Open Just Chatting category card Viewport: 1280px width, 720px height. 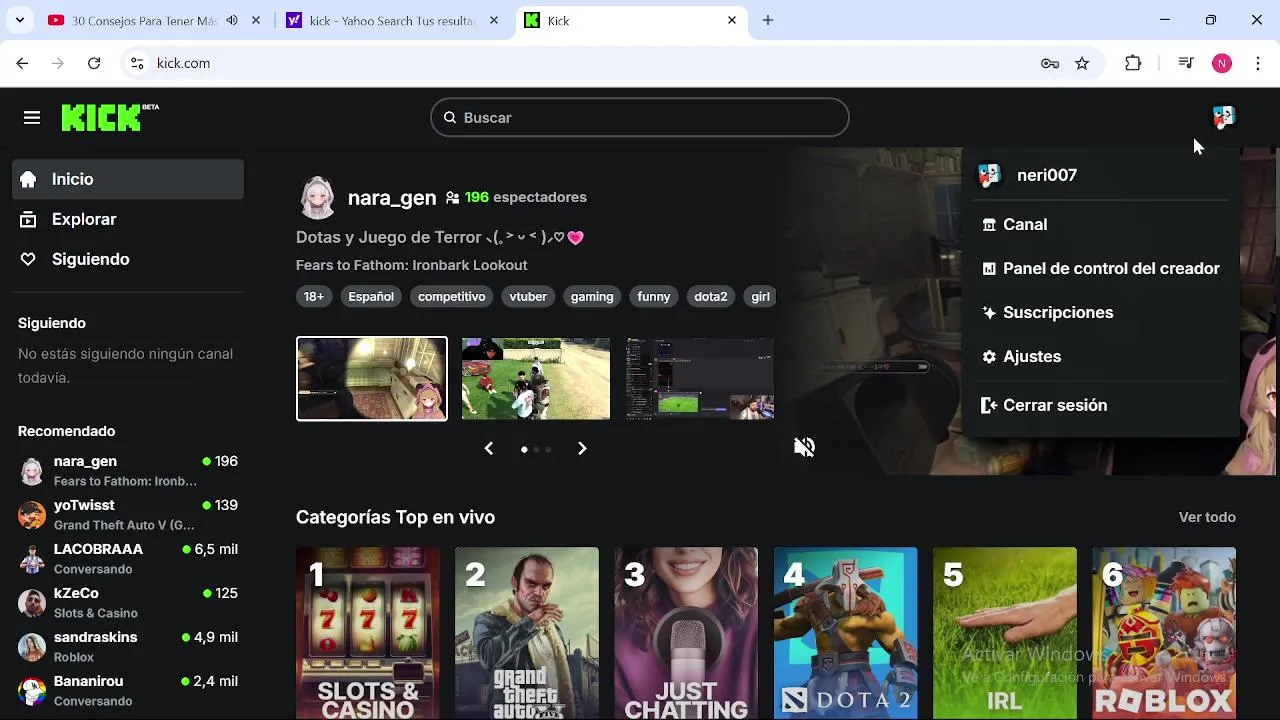(x=686, y=633)
